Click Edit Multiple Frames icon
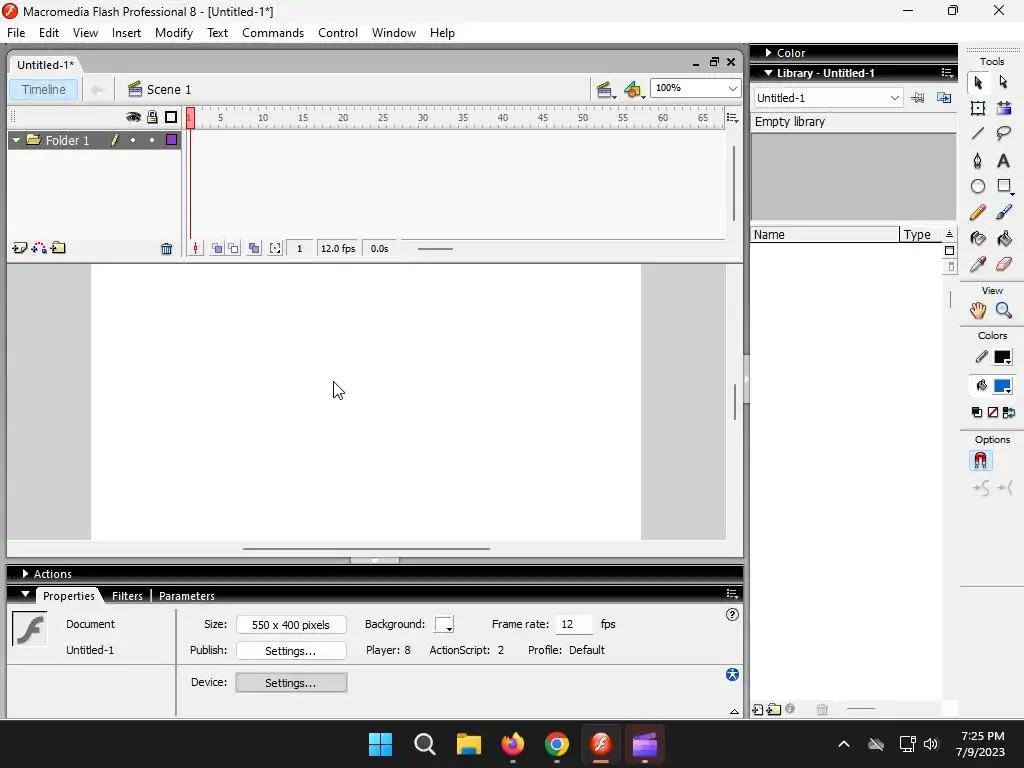 (x=254, y=248)
